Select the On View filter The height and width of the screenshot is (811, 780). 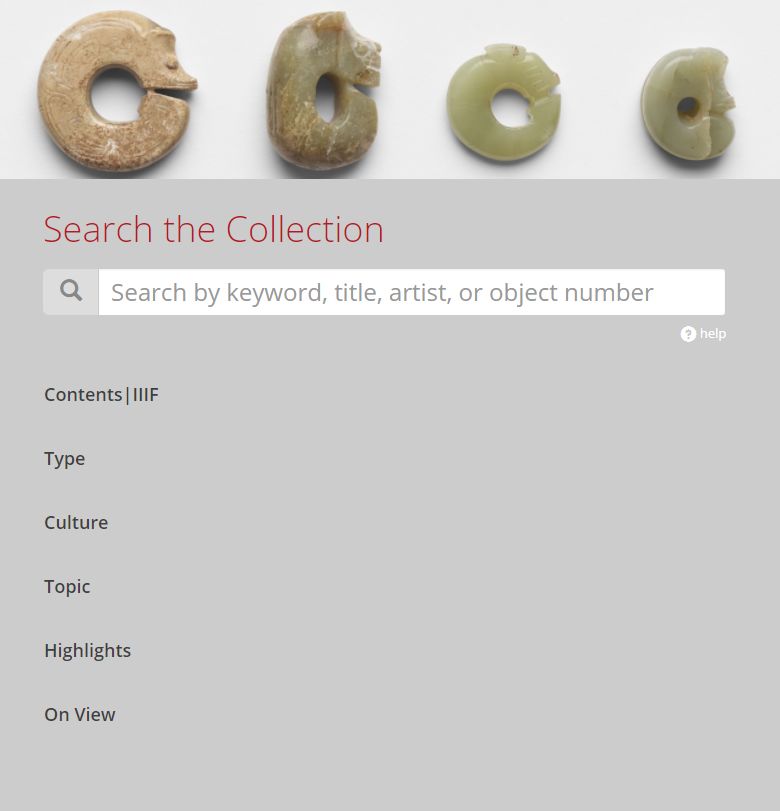click(80, 714)
